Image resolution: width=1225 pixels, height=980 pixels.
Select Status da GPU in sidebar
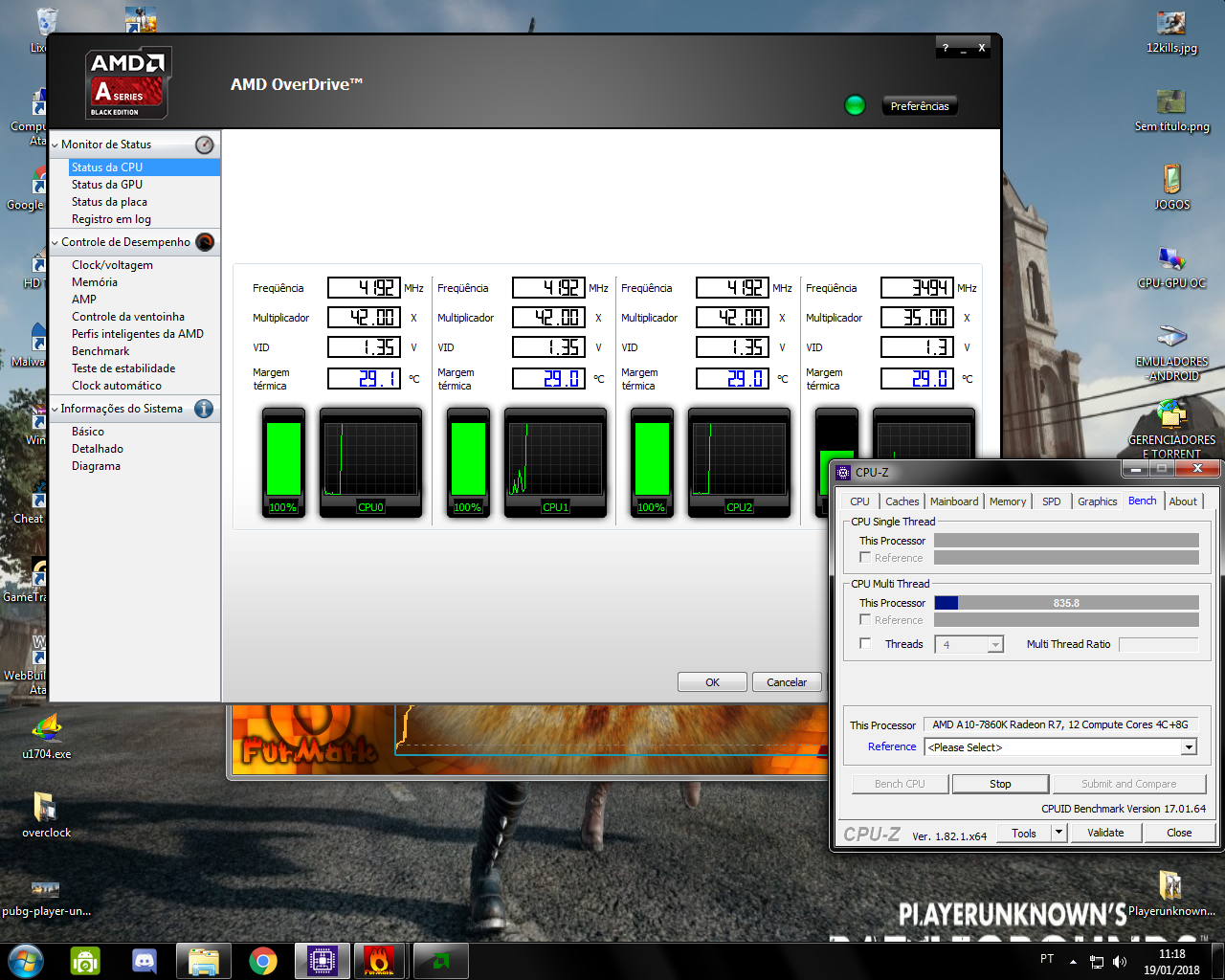click(x=107, y=185)
